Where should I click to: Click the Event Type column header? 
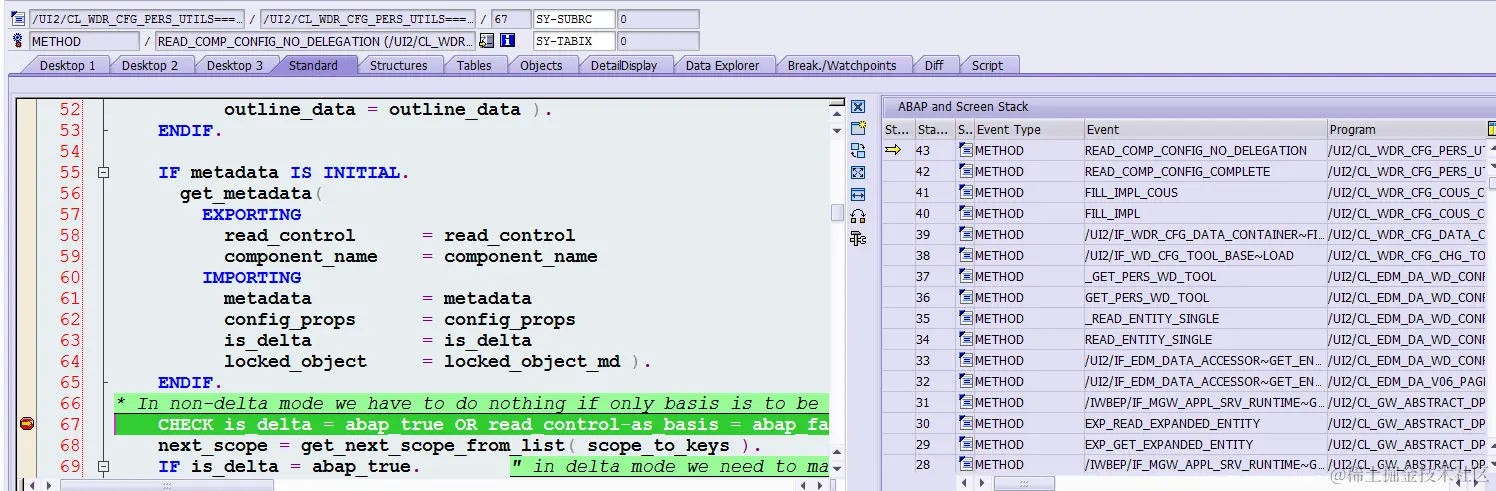coord(1029,129)
